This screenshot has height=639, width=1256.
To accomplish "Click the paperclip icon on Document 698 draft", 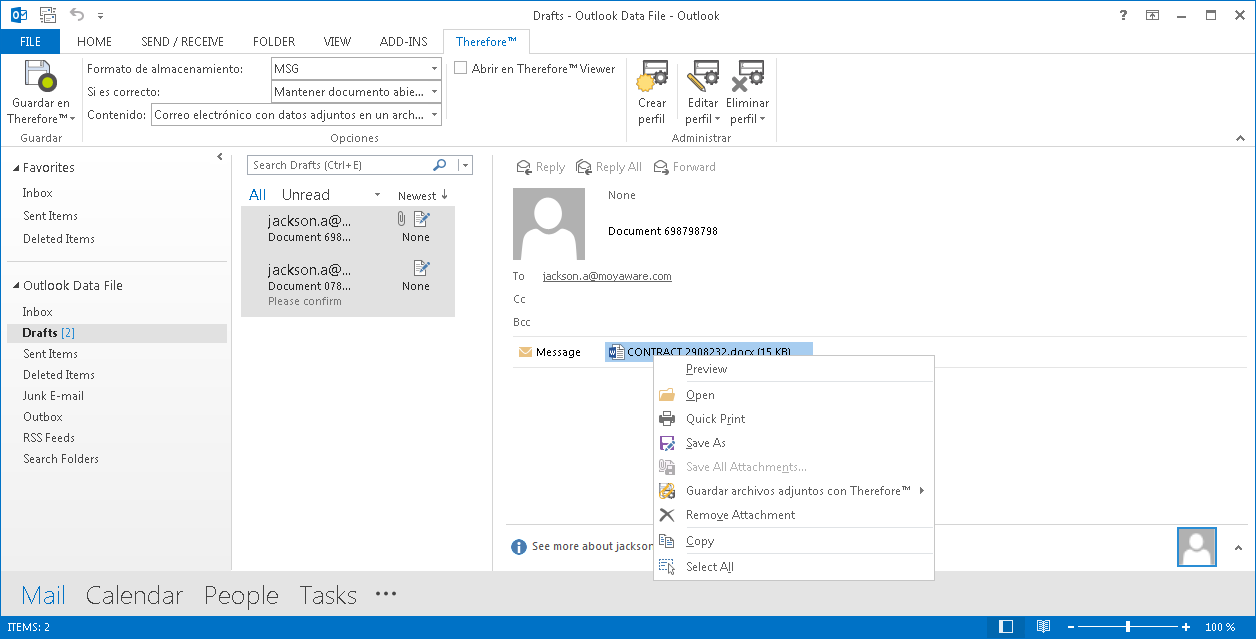I will coord(402,218).
